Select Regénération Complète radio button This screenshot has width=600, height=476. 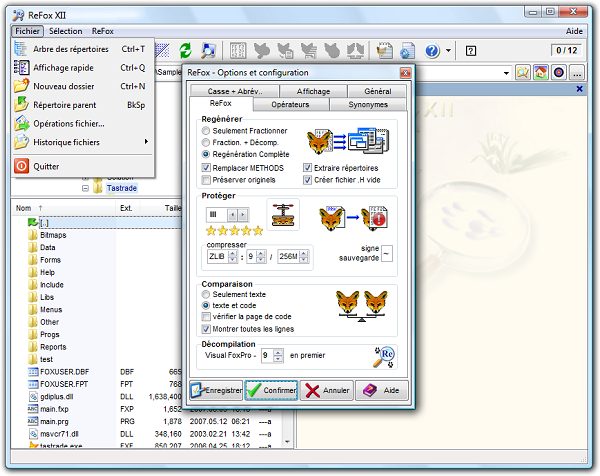pyautogui.click(x=206, y=154)
